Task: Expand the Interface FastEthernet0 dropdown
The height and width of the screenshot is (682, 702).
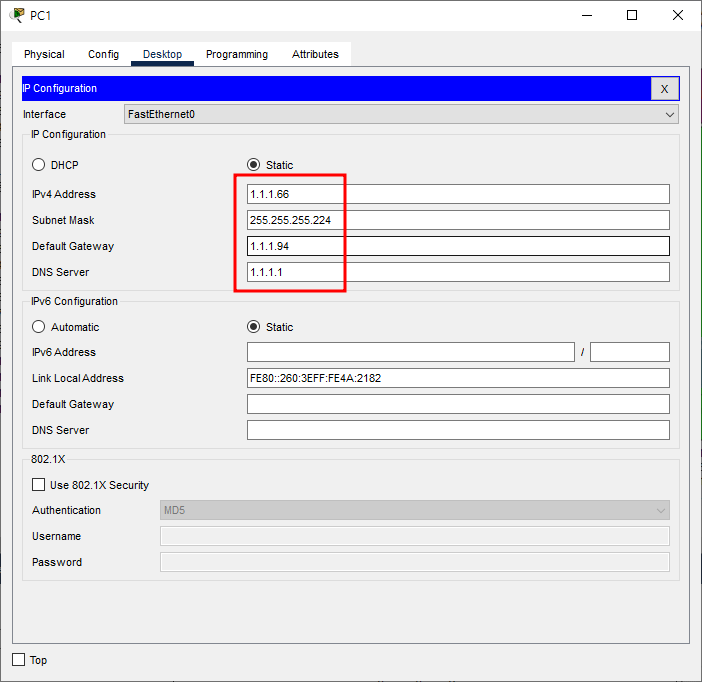Action: 401,114
